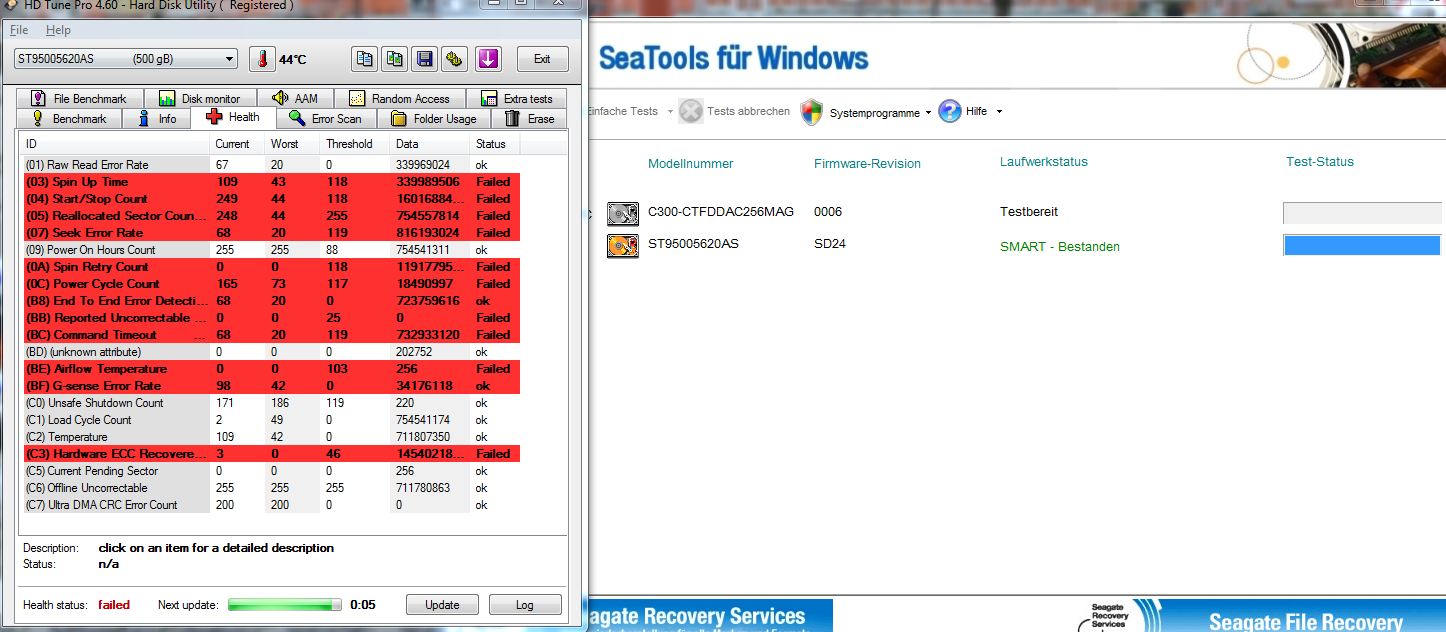Expand the Einfache Tests dropdown arrow
Viewport: 1446px width, 632px height.
coord(670,111)
